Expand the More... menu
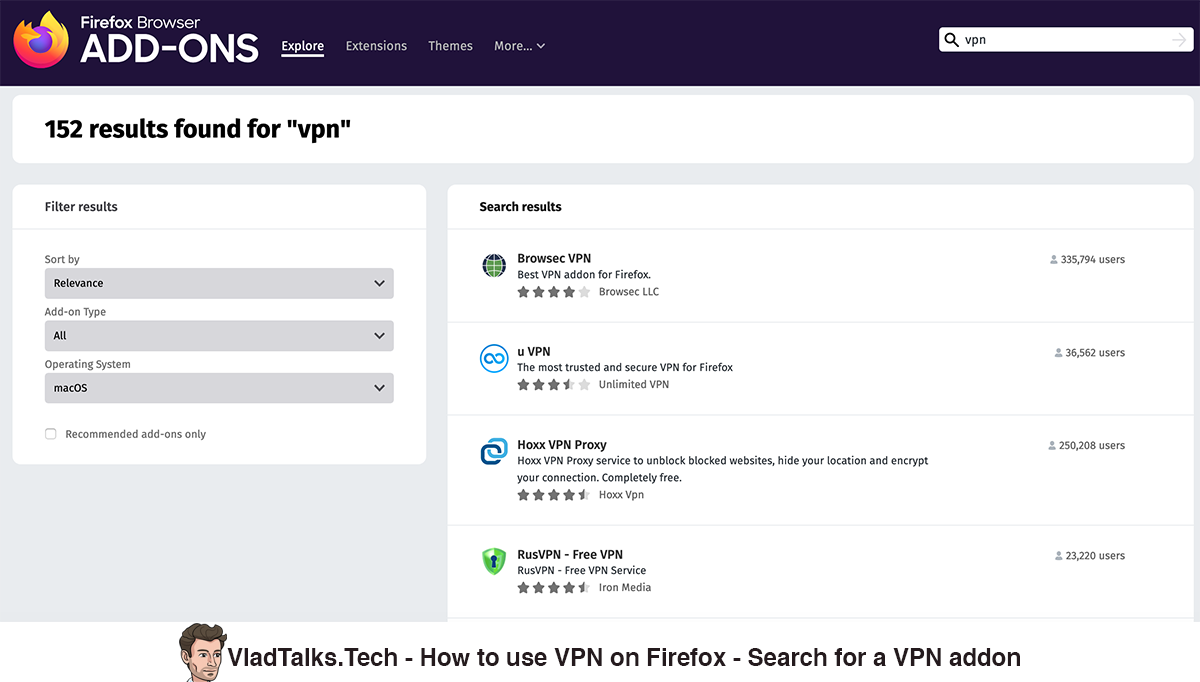Screen dimensions: 1200x682 click(519, 46)
